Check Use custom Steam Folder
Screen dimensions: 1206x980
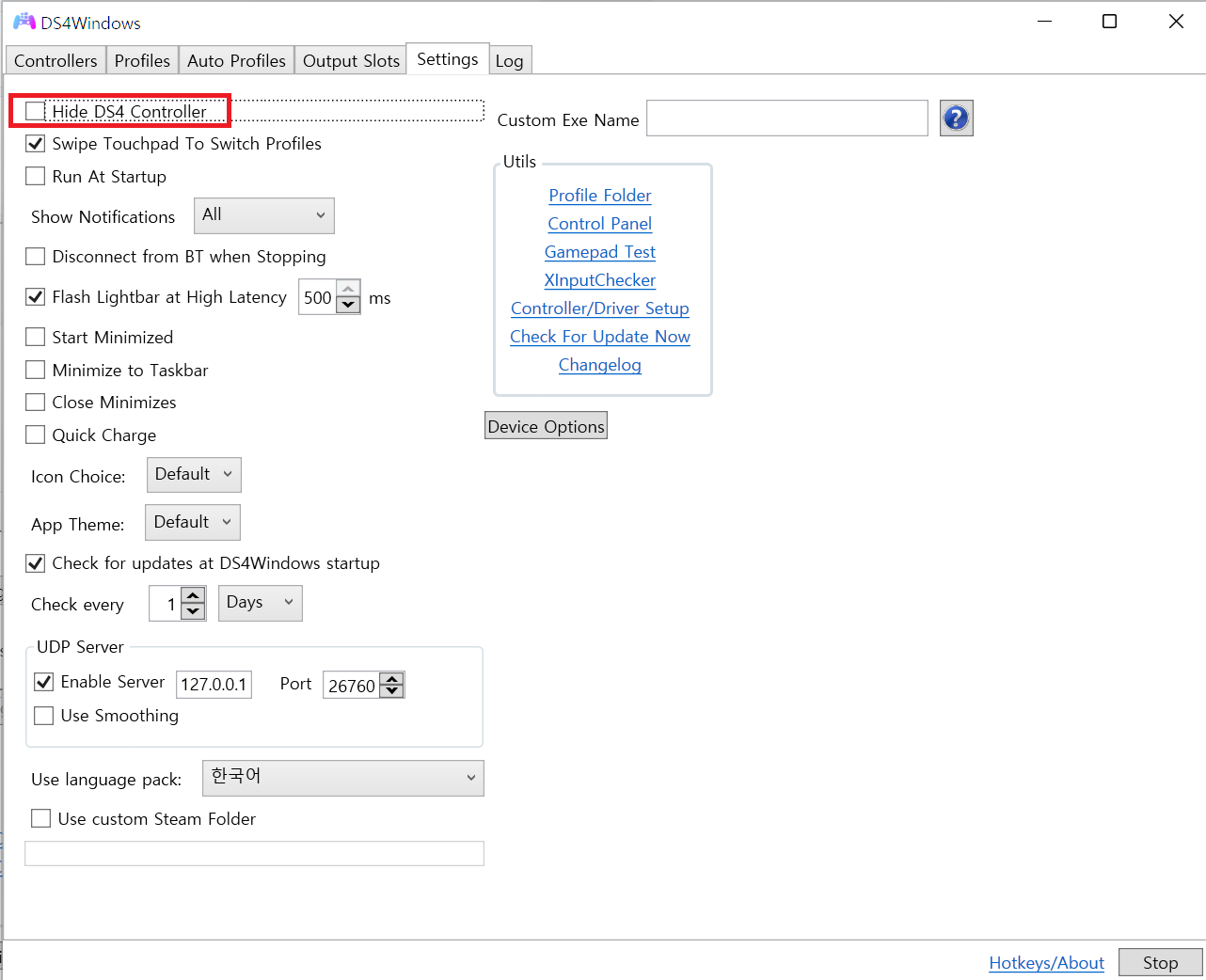[40, 818]
